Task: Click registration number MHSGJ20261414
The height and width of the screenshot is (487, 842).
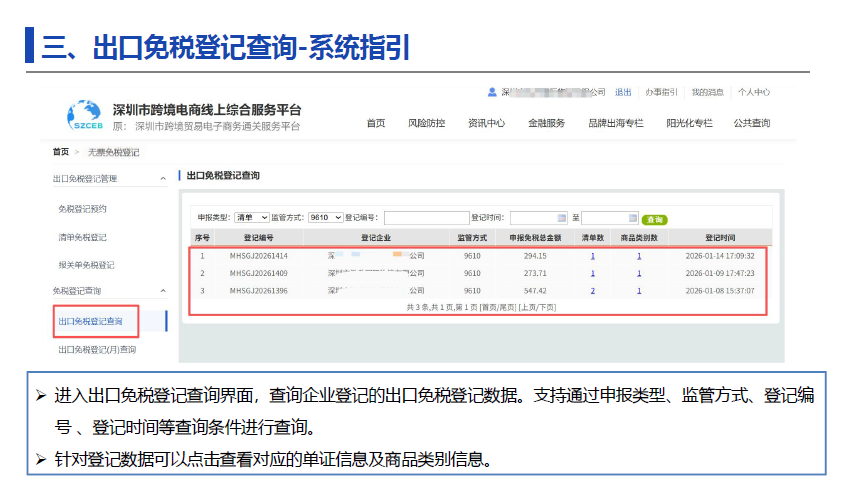Action: (259, 256)
